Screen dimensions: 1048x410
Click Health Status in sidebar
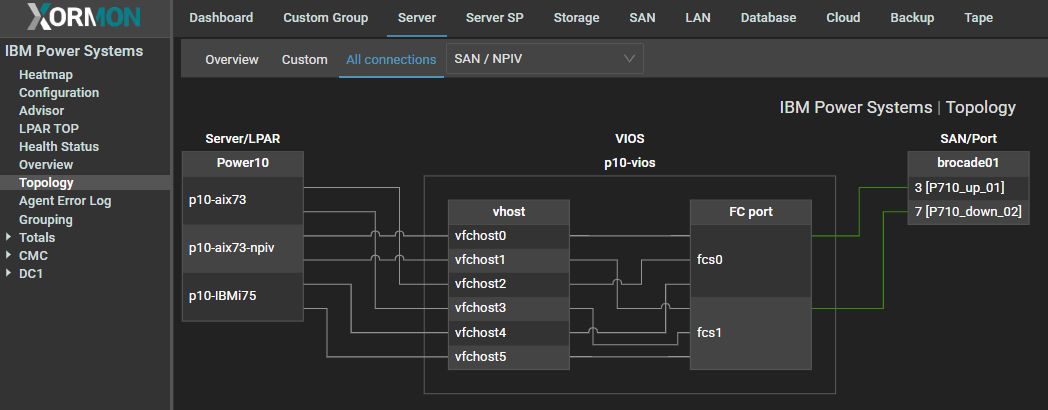coord(59,147)
